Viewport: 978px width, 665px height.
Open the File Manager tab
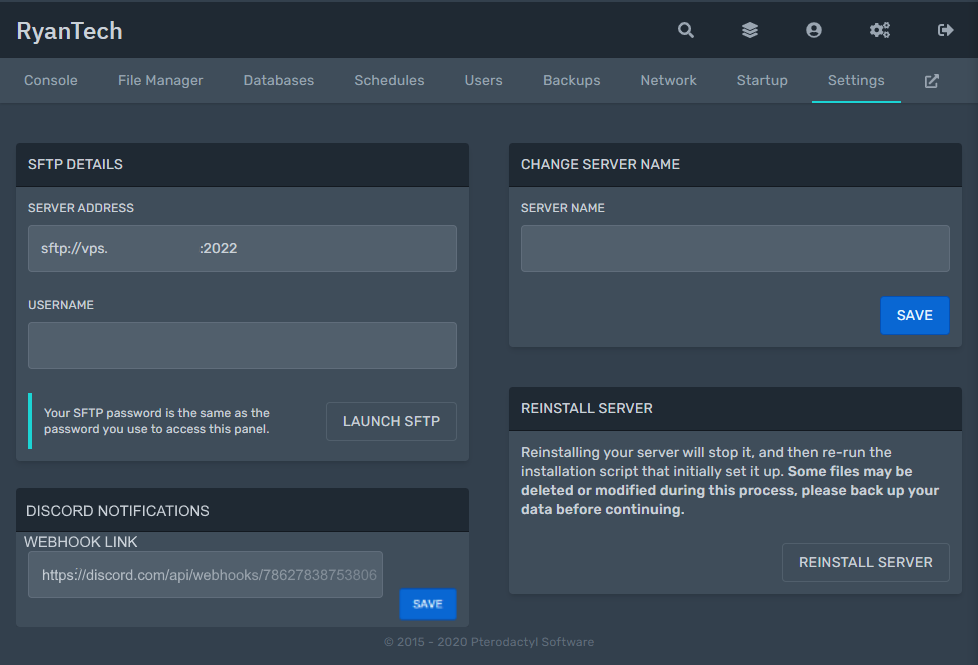point(160,80)
